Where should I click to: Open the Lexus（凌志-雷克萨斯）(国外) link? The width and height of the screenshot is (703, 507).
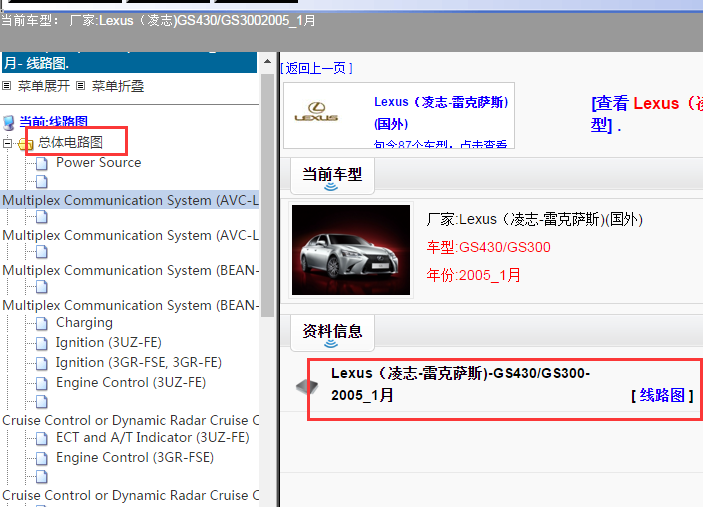tap(441, 113)
